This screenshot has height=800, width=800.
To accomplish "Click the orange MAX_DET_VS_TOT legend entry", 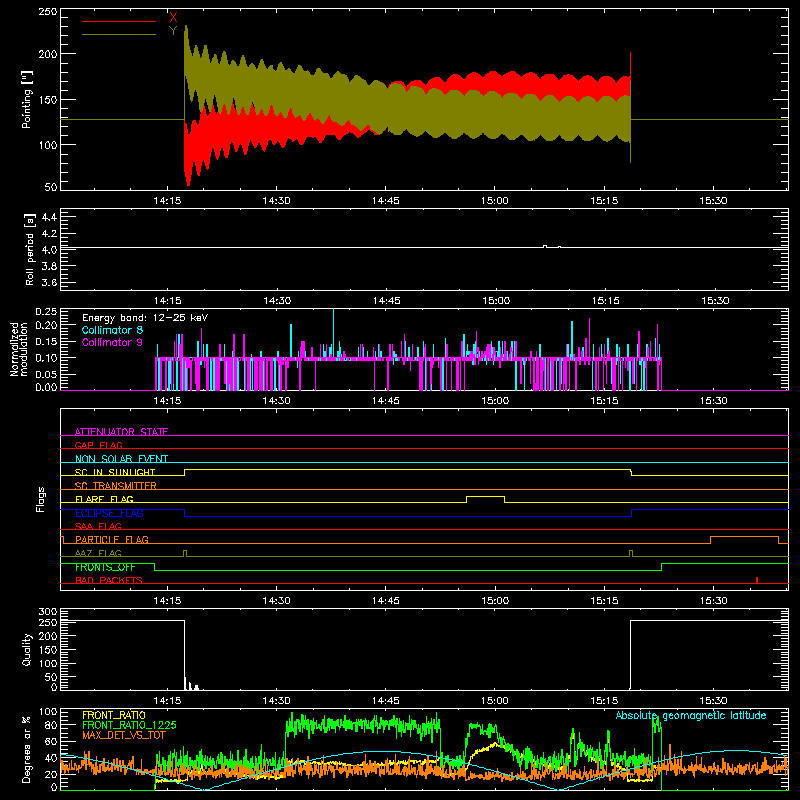I will coord(124,735).
